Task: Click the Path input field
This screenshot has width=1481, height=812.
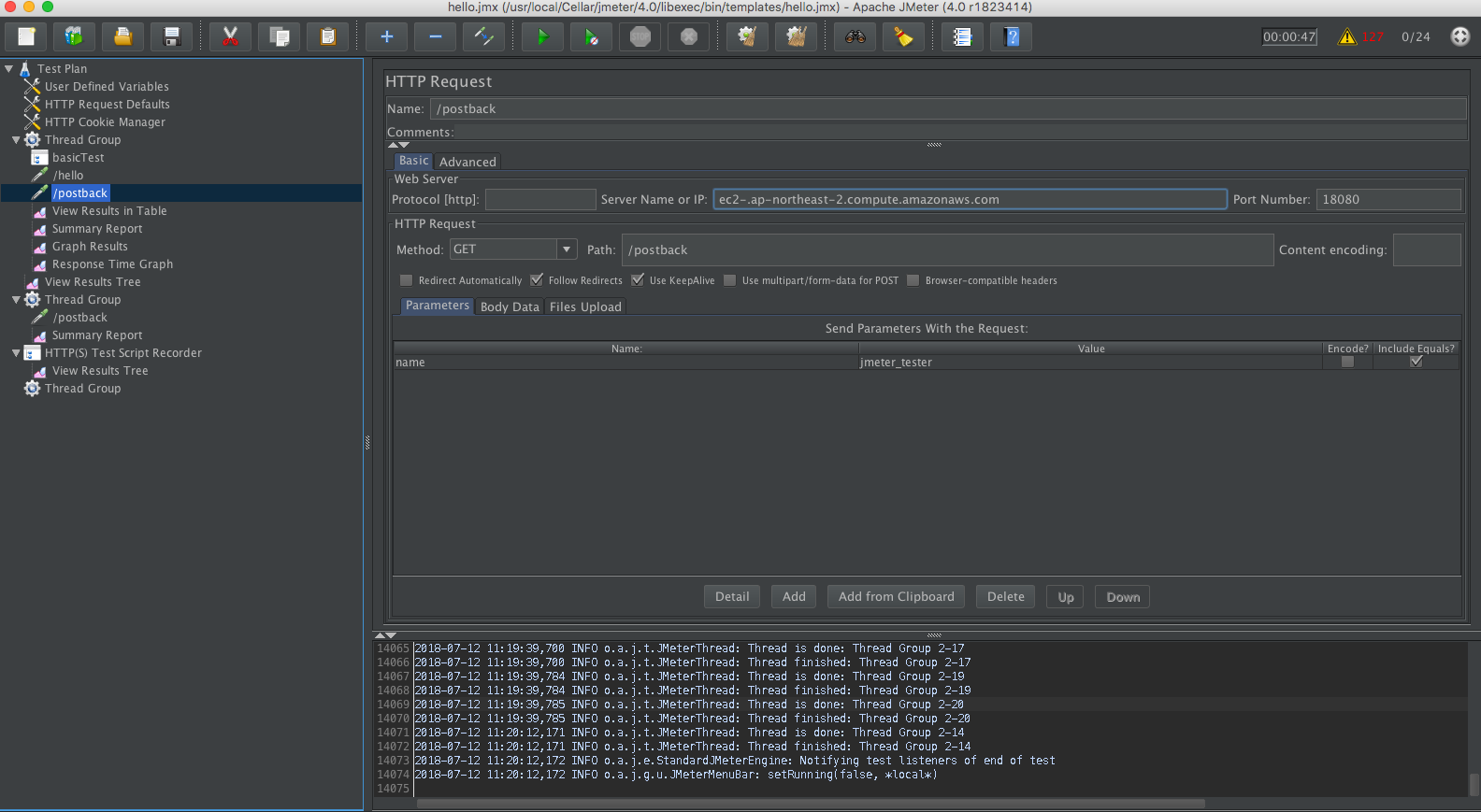Action: [x=947, y=249]
